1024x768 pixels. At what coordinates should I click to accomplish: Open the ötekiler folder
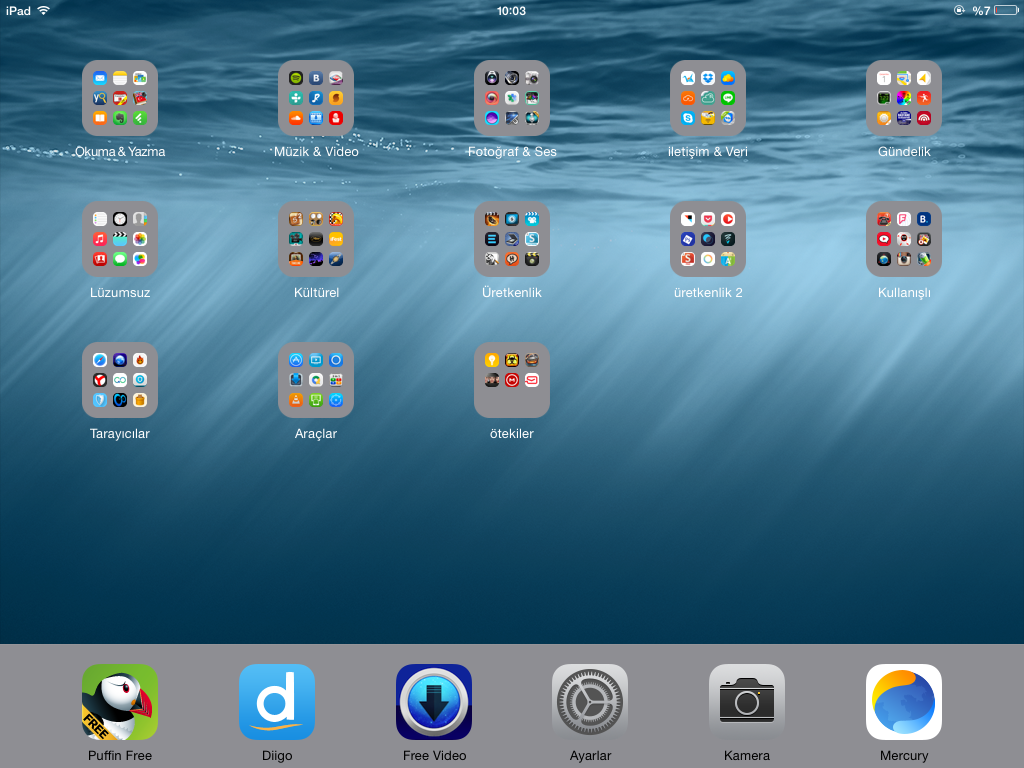(x=512, y=380)
